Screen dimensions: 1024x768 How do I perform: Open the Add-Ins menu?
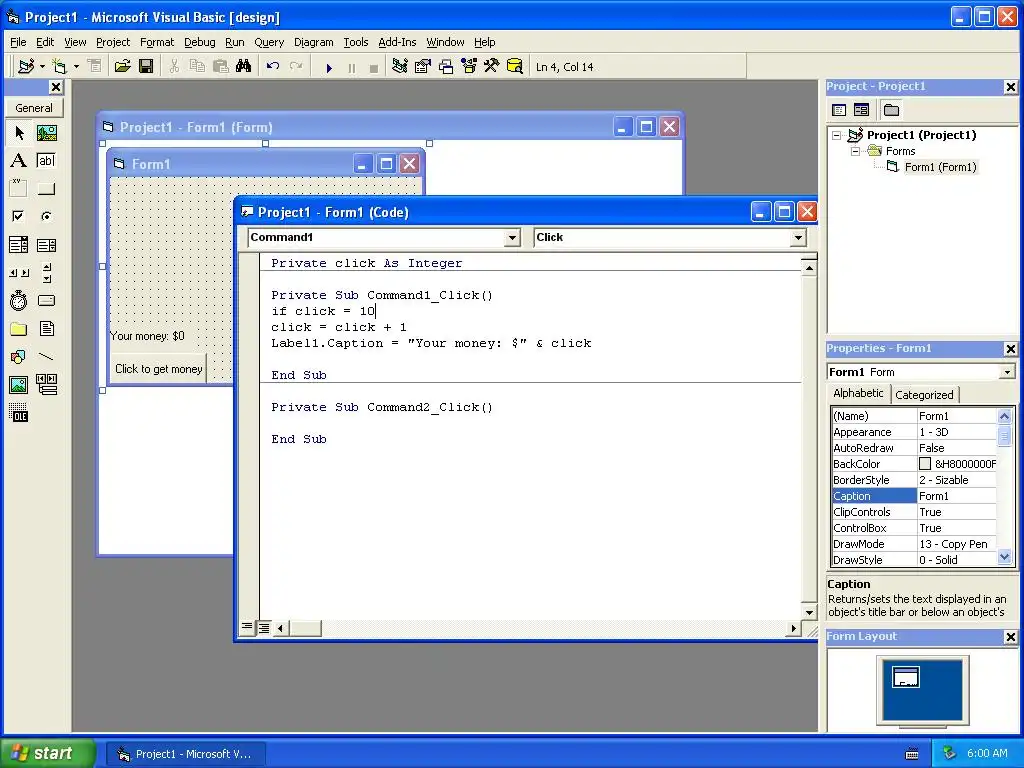pos(397,42)
